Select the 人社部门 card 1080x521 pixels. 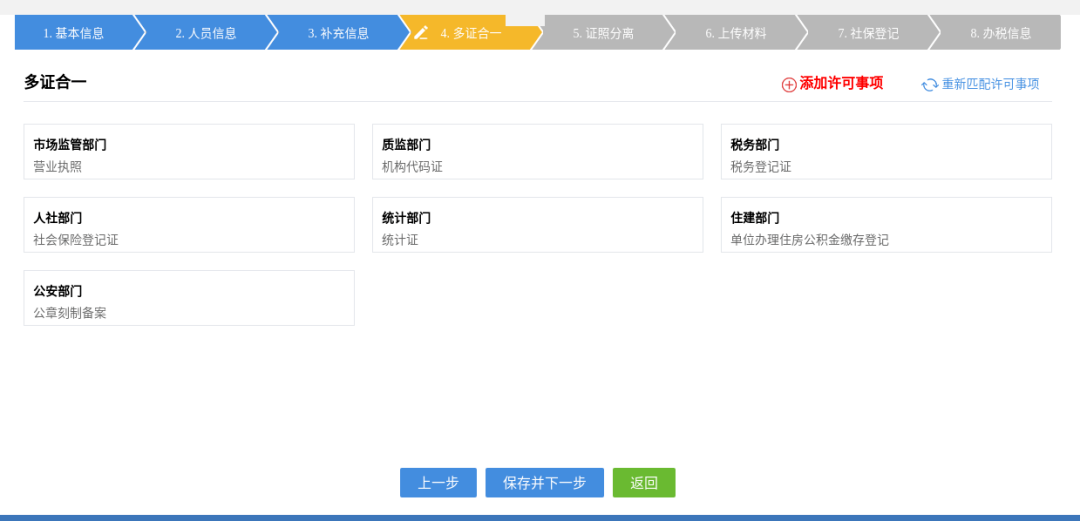[189, 225]
